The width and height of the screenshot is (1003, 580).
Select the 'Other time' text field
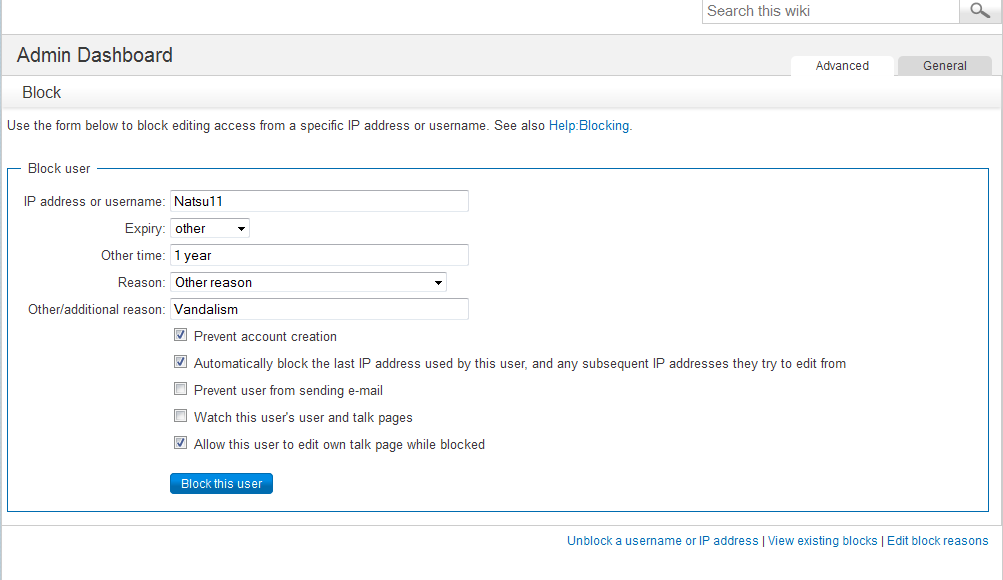pyautogui.click(x=318, y=255)
